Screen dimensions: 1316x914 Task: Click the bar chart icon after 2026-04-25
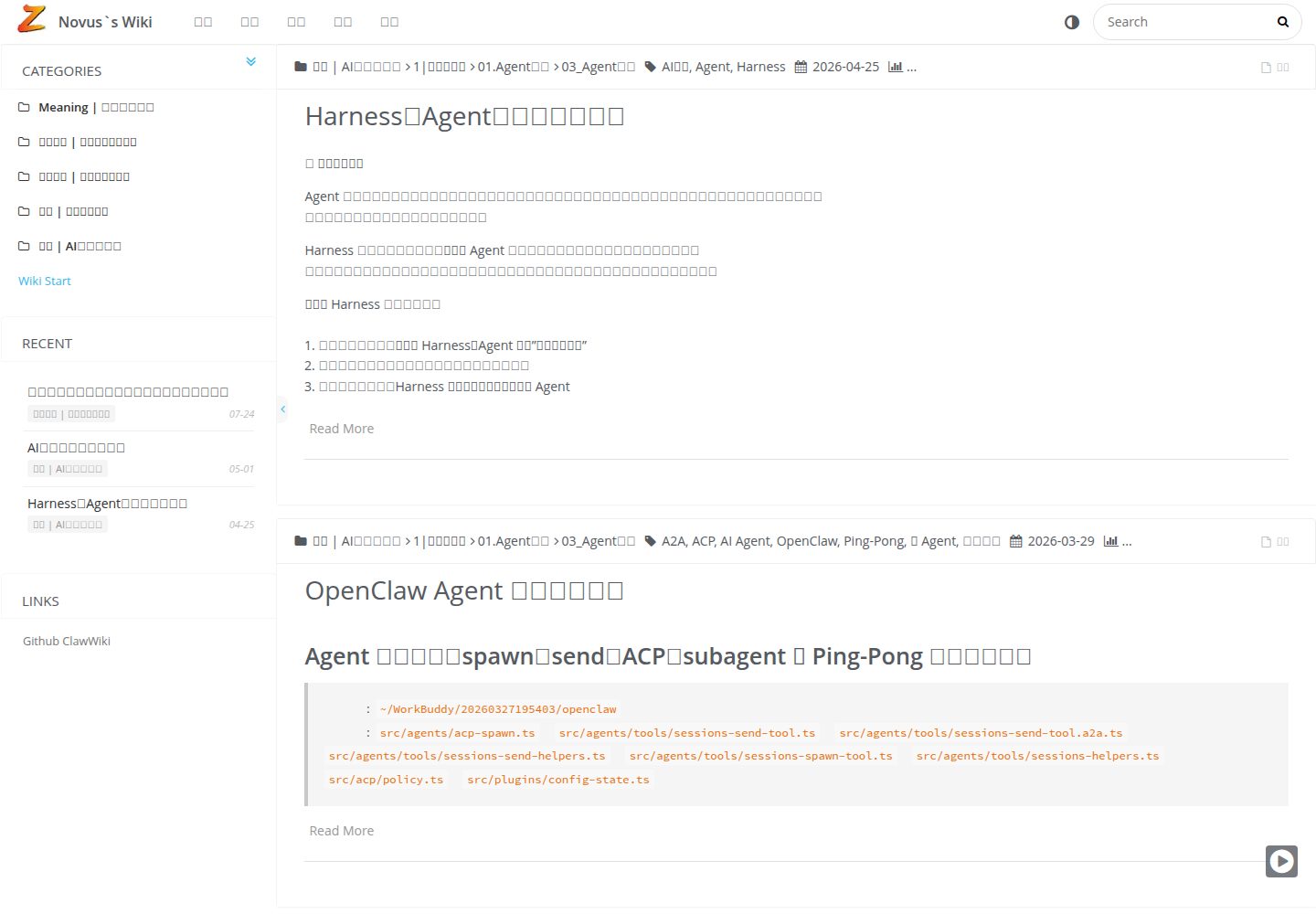click(896, 67)
